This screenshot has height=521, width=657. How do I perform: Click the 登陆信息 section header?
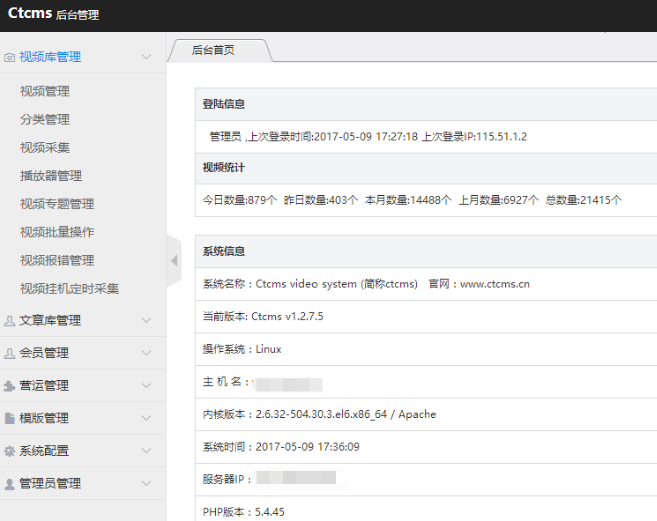426,104
